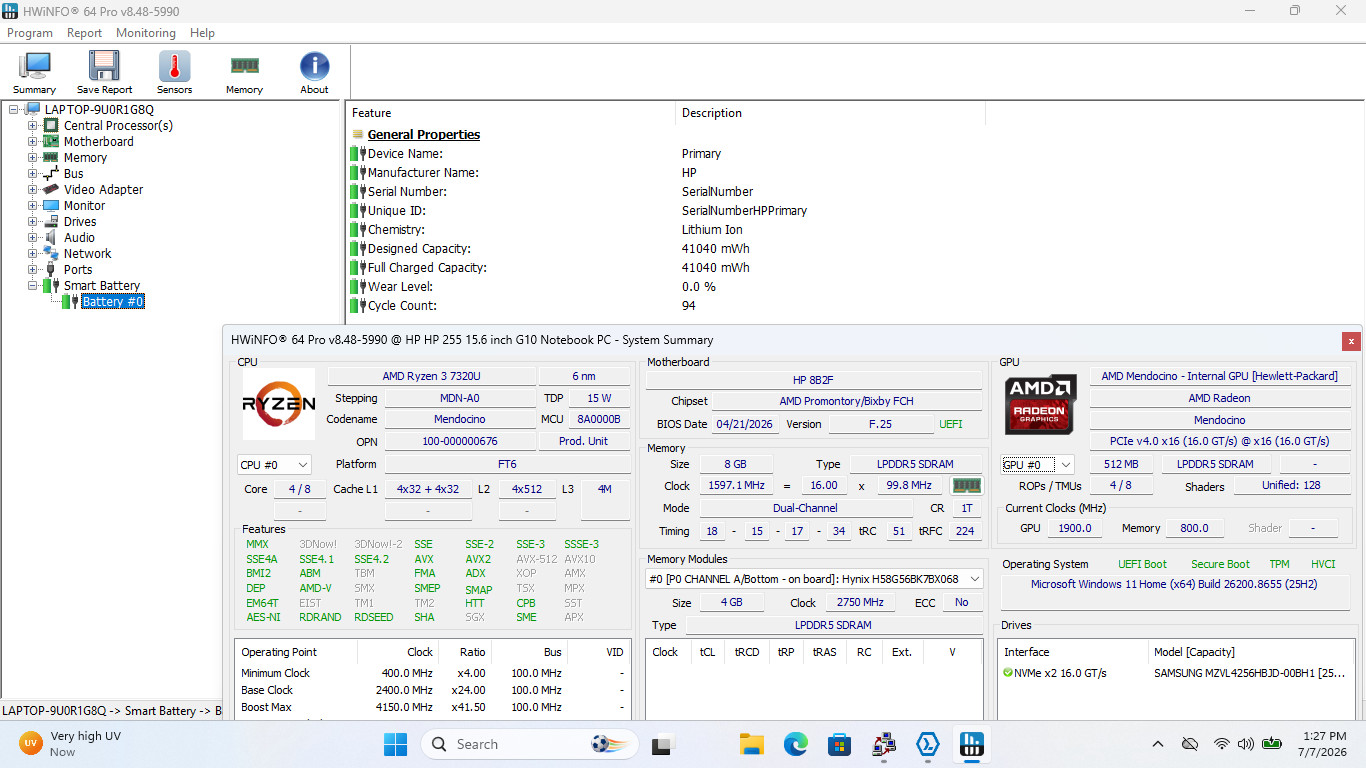1366x768 pixels.
Task: Expand the Drives tree node
Action: (32, 221)
